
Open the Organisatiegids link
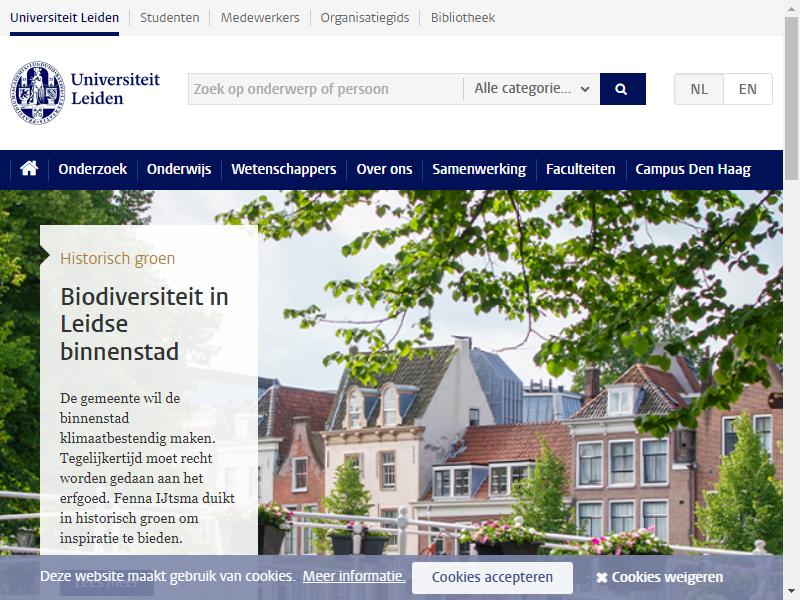click(x=365, y=18)
